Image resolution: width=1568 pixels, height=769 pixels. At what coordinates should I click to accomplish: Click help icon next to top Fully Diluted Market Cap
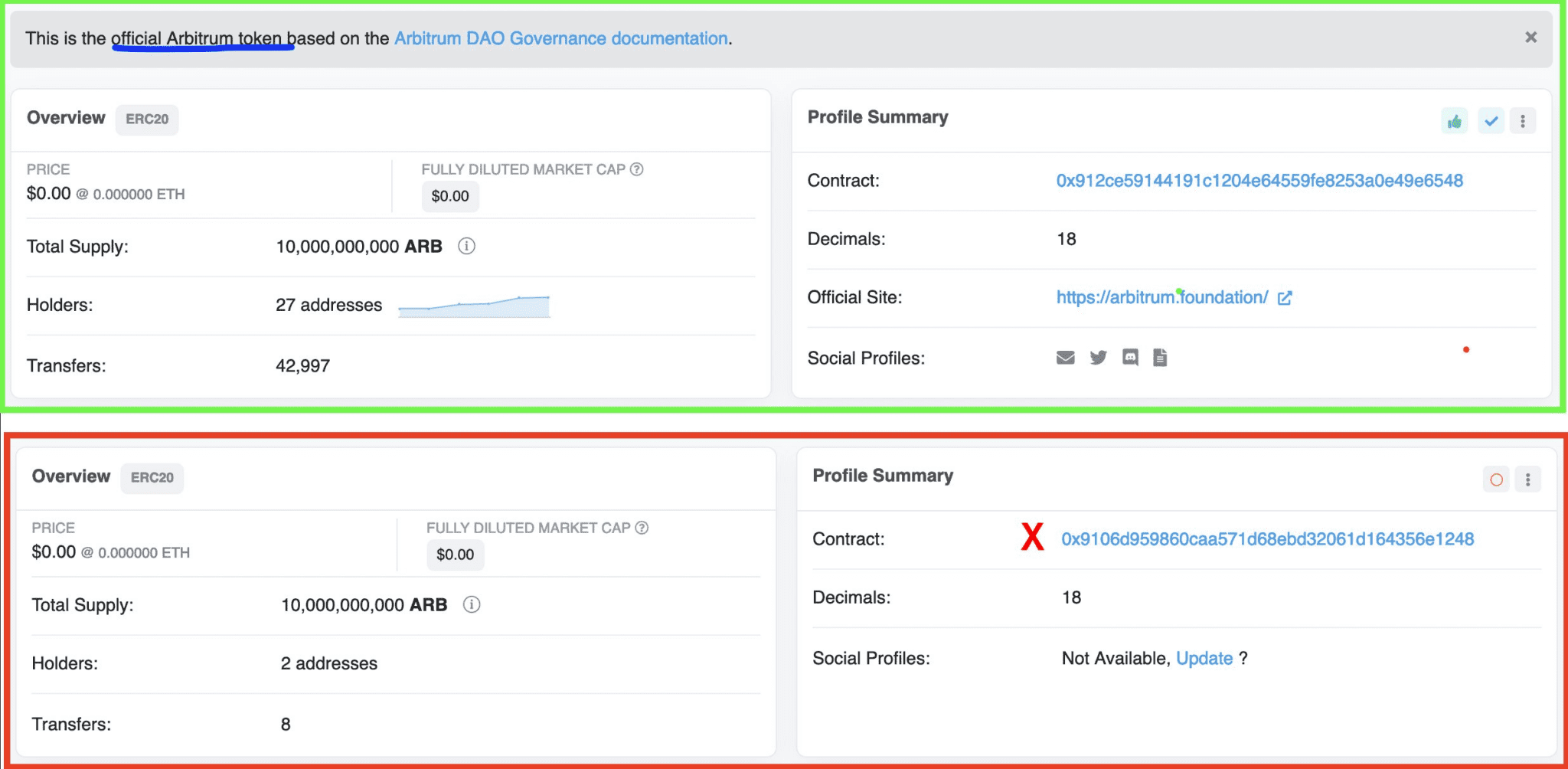coord(636,169)
